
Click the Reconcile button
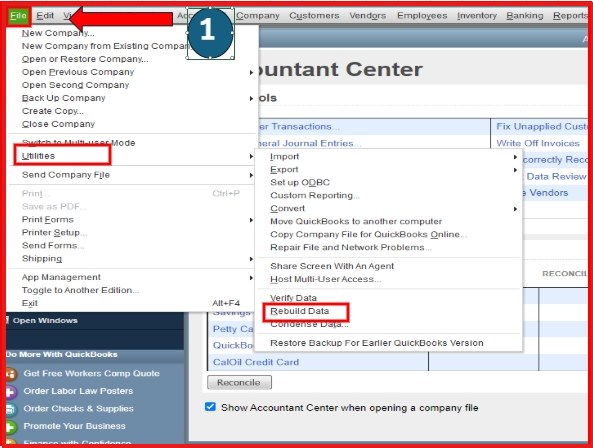click(239, 383)
